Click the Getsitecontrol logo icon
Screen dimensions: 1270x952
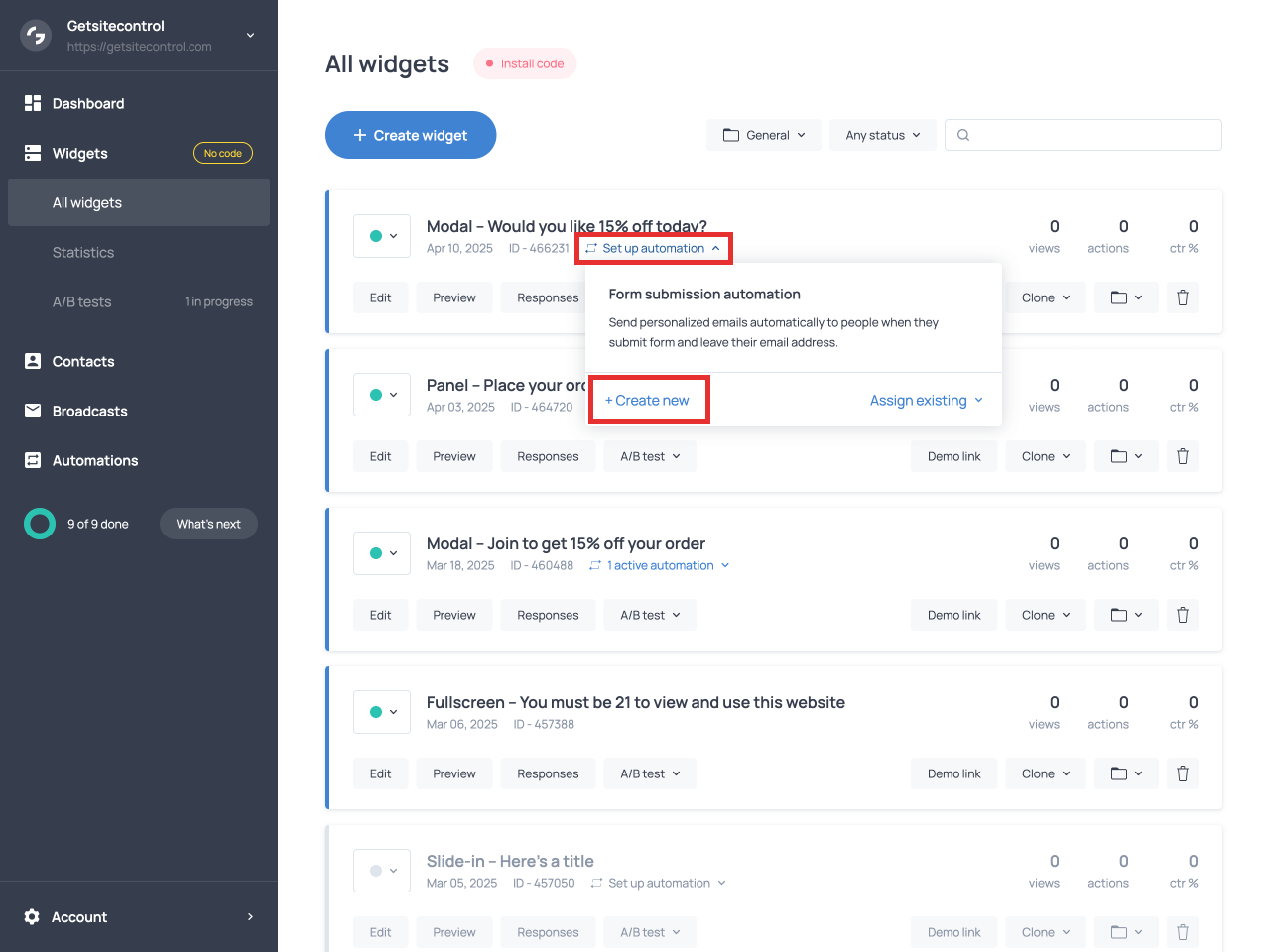tap(36, 36)
